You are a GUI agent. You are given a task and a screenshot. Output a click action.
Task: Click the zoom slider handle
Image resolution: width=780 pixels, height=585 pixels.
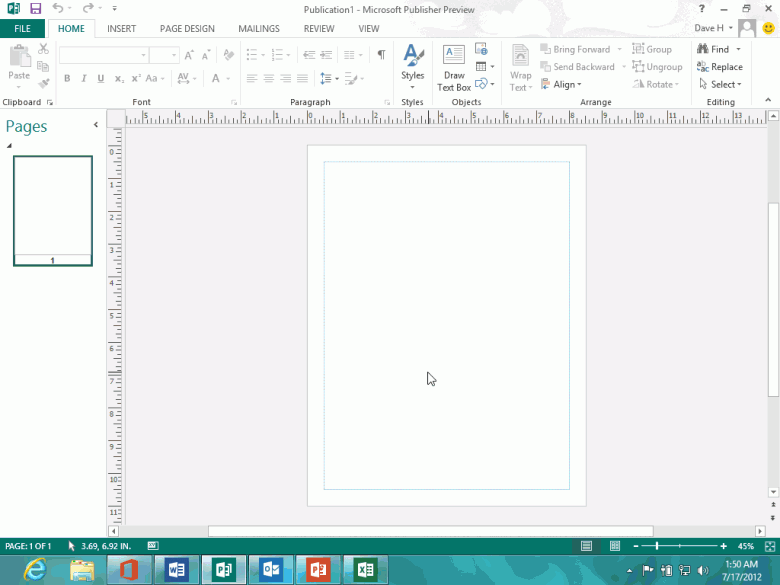coord(657,546)
